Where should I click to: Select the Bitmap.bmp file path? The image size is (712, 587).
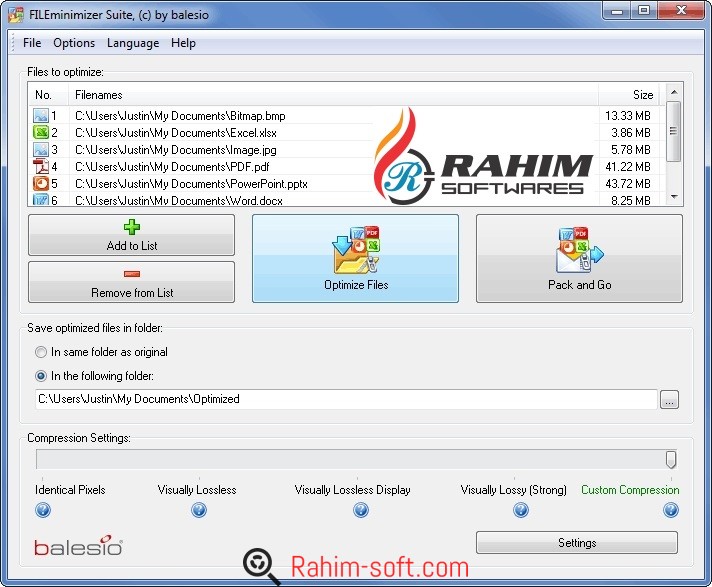180,116
